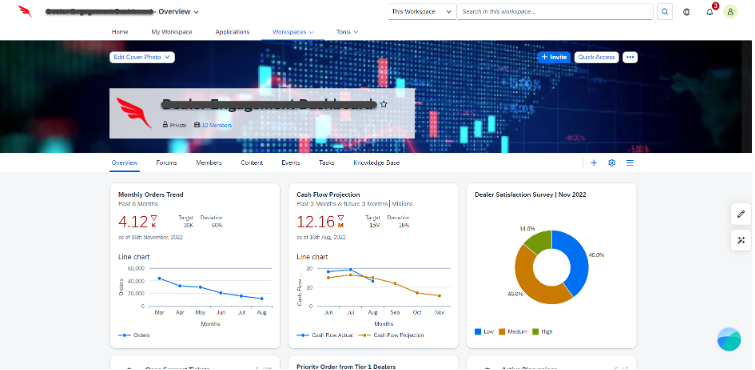This screenshot has height=370, width=755.
Task: Click the search magnifier button
Action: click(x=664, y=12)
